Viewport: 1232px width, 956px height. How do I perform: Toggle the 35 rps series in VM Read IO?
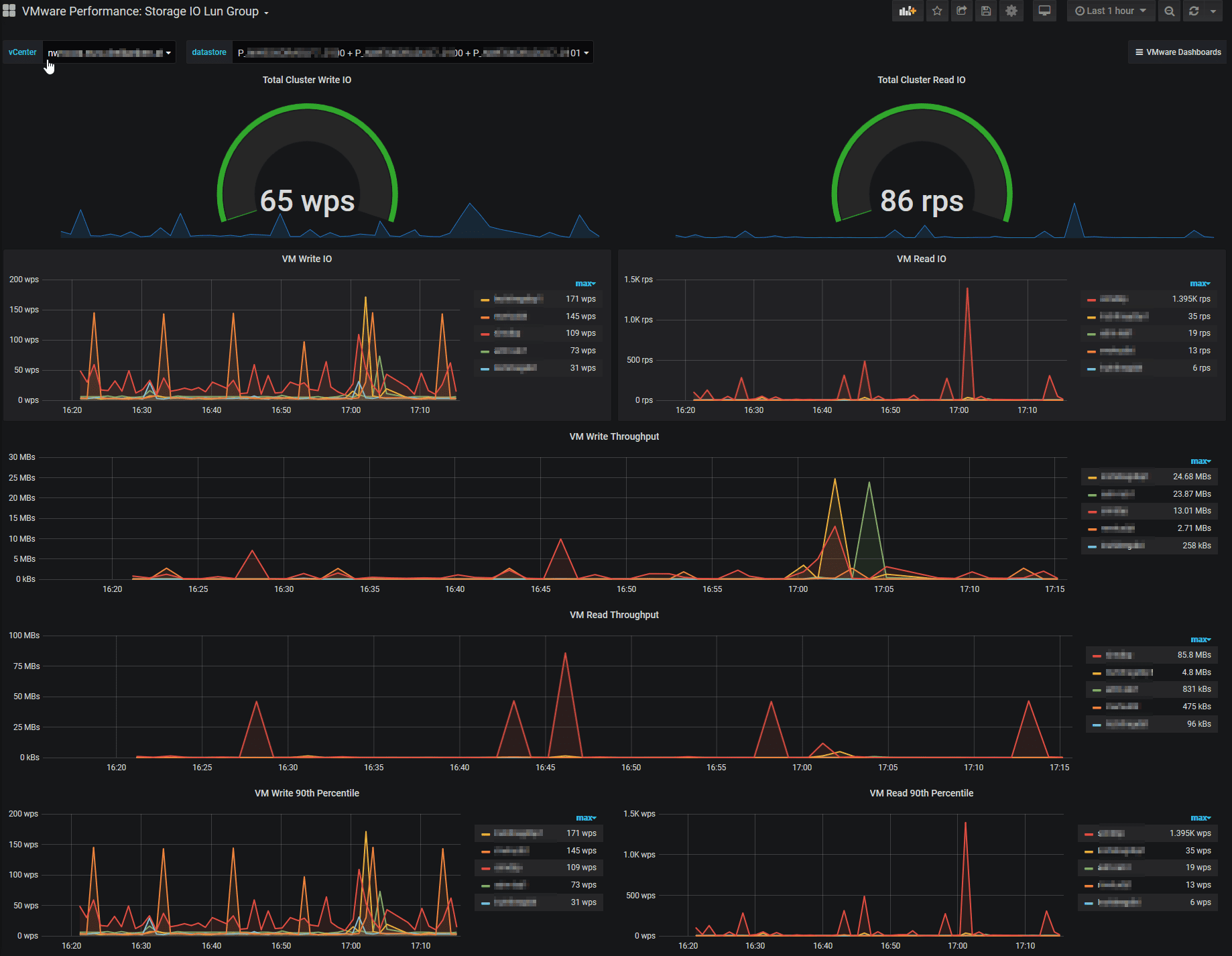pyautogui.click(x=1124, y=316)
